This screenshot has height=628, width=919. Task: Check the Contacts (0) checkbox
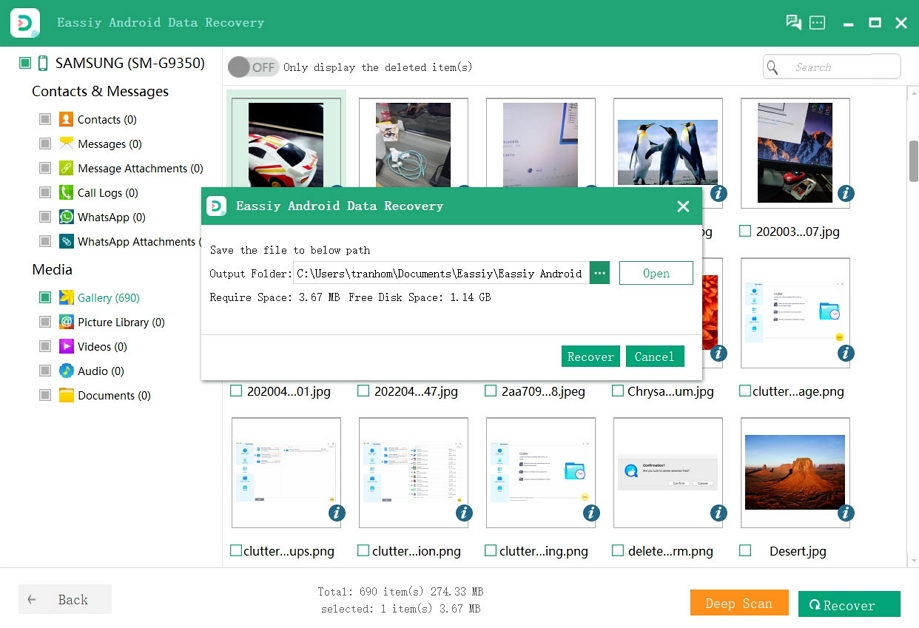[45, 119]
